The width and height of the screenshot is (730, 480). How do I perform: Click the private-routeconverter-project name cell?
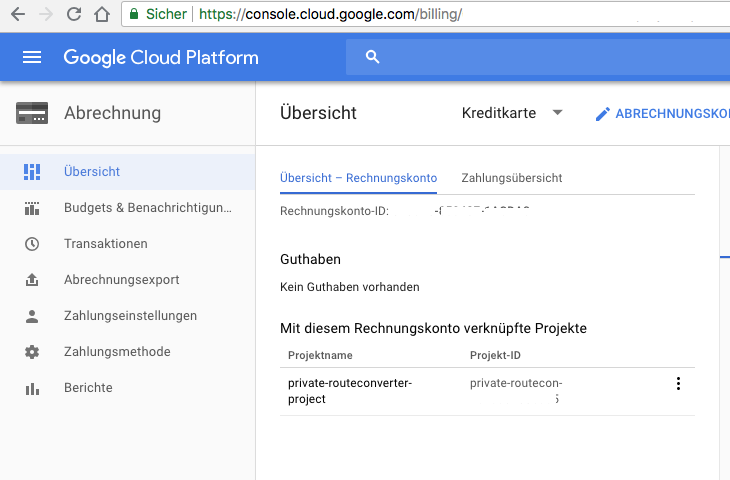(x=350, y=391)
